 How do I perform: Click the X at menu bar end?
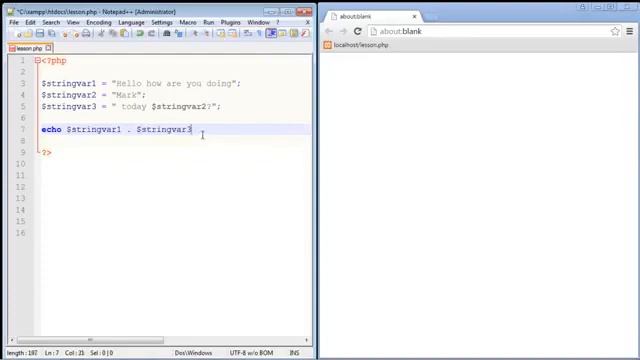click(x=308, y=22)
